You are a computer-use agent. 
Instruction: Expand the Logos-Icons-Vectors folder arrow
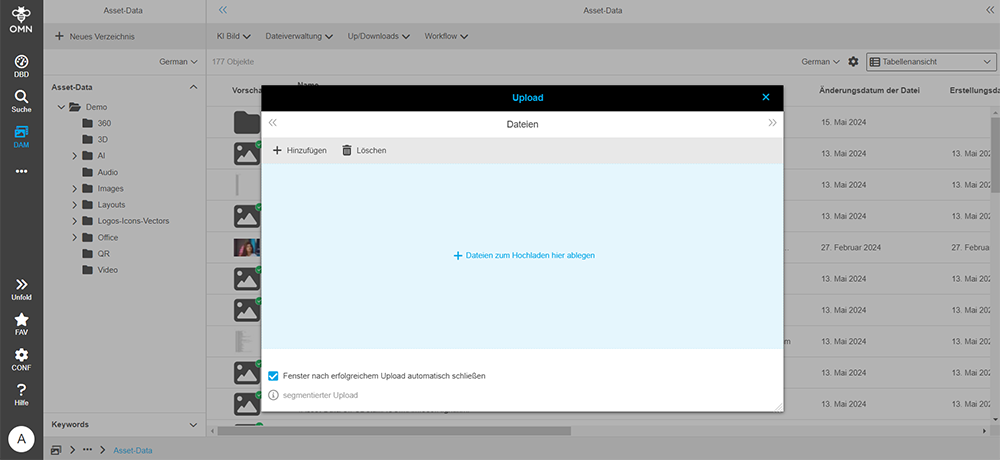[74, 221]
